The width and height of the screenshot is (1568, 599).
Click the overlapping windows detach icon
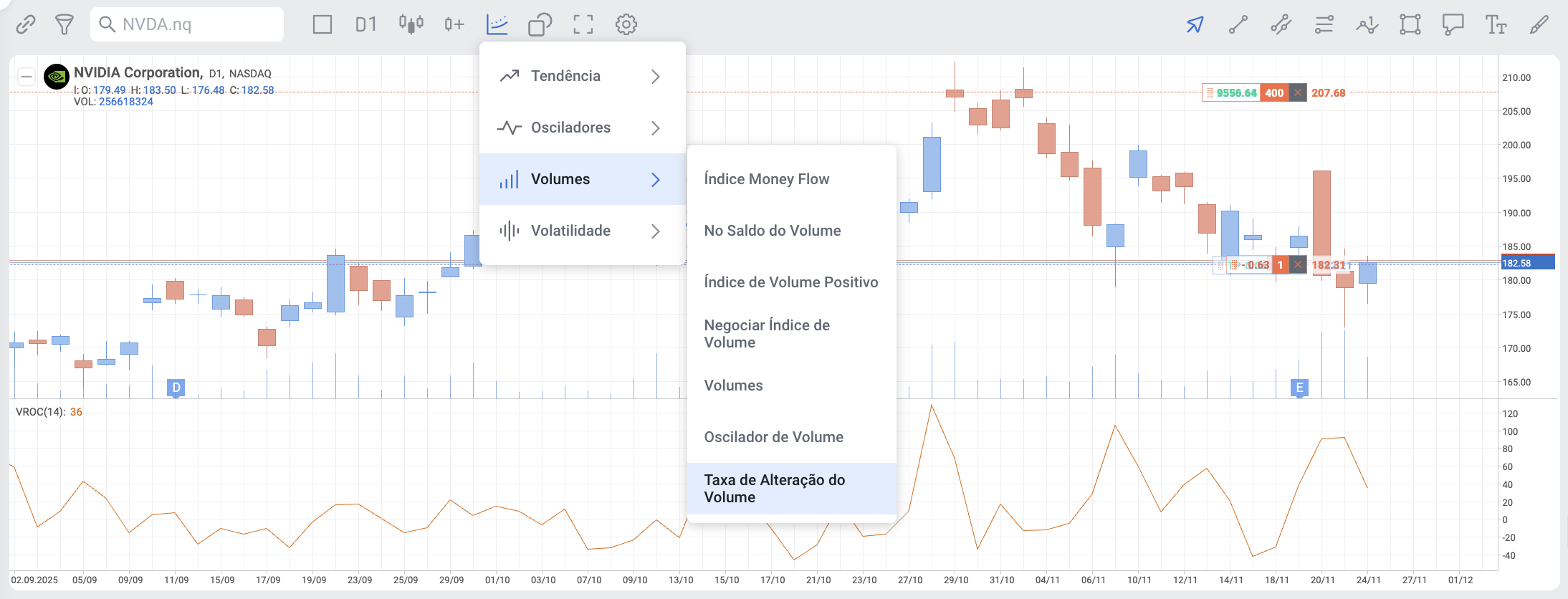540,24
